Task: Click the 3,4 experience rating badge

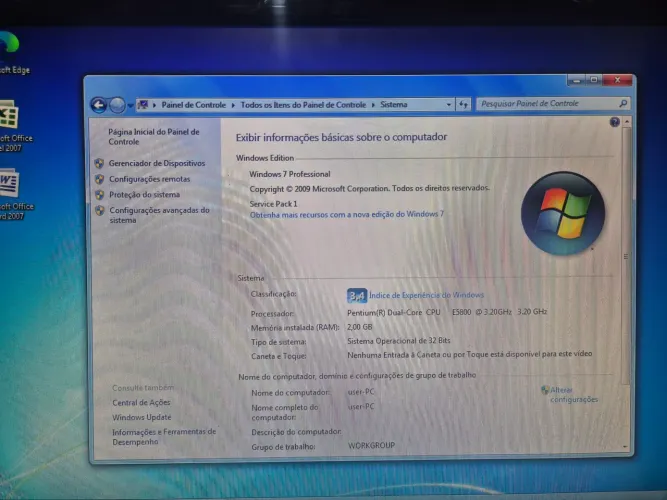Action: pos(356,295)
